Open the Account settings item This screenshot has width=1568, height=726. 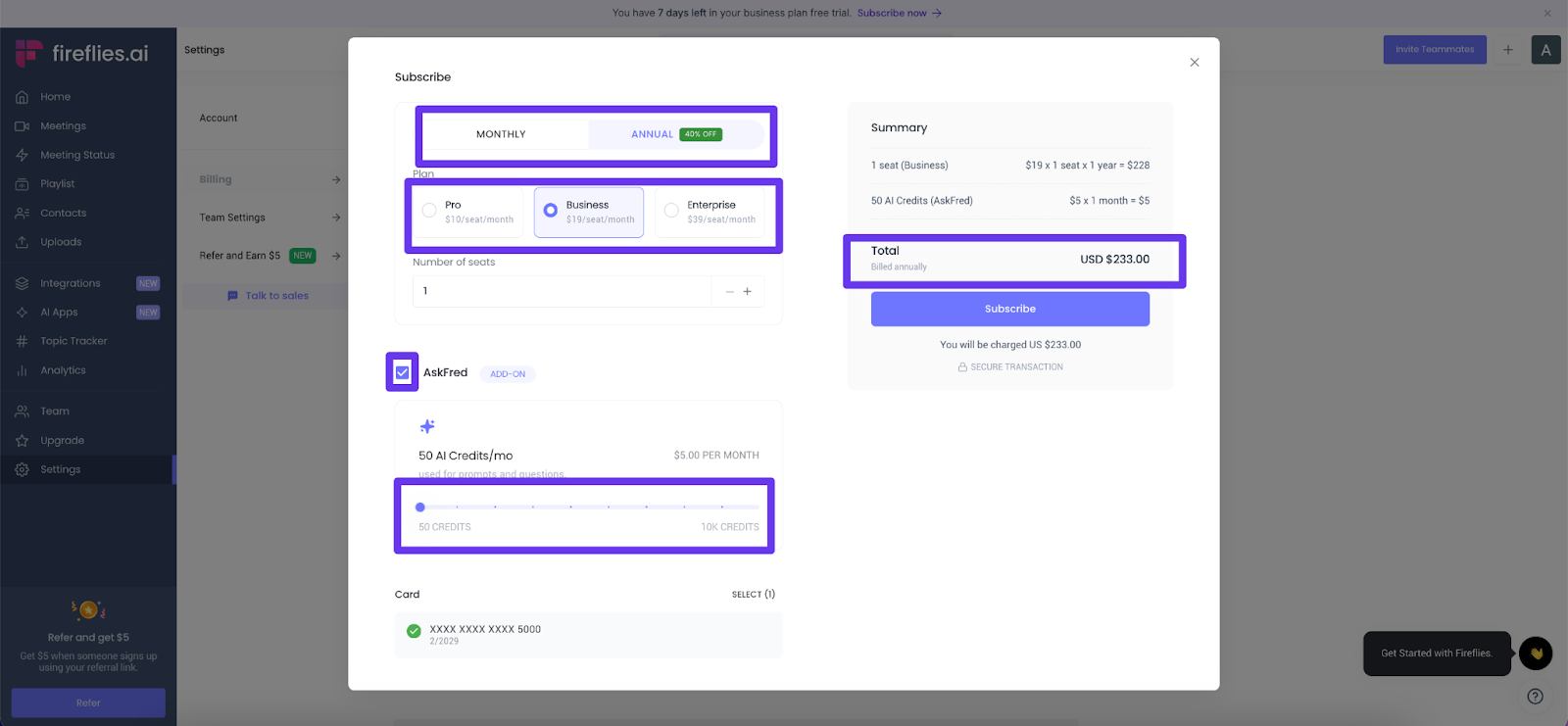[219, 119]
